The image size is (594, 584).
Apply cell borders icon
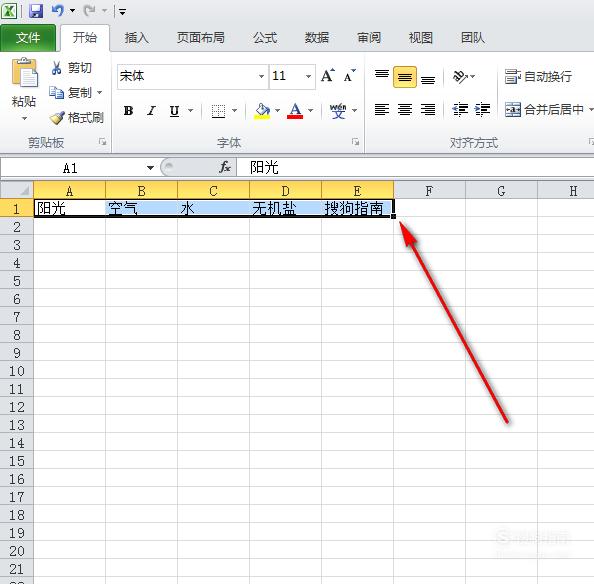coord(219,111)
